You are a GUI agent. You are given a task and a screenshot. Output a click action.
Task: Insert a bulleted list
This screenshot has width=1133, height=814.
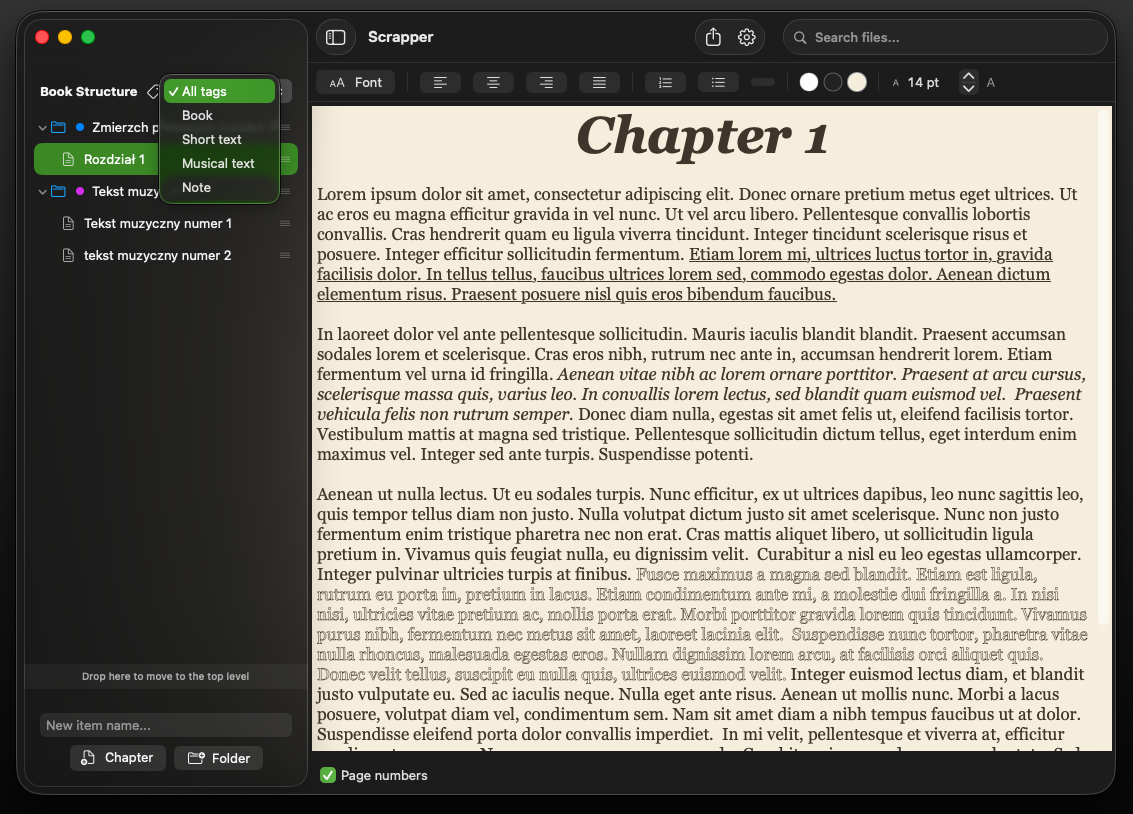tap(718, 82)
